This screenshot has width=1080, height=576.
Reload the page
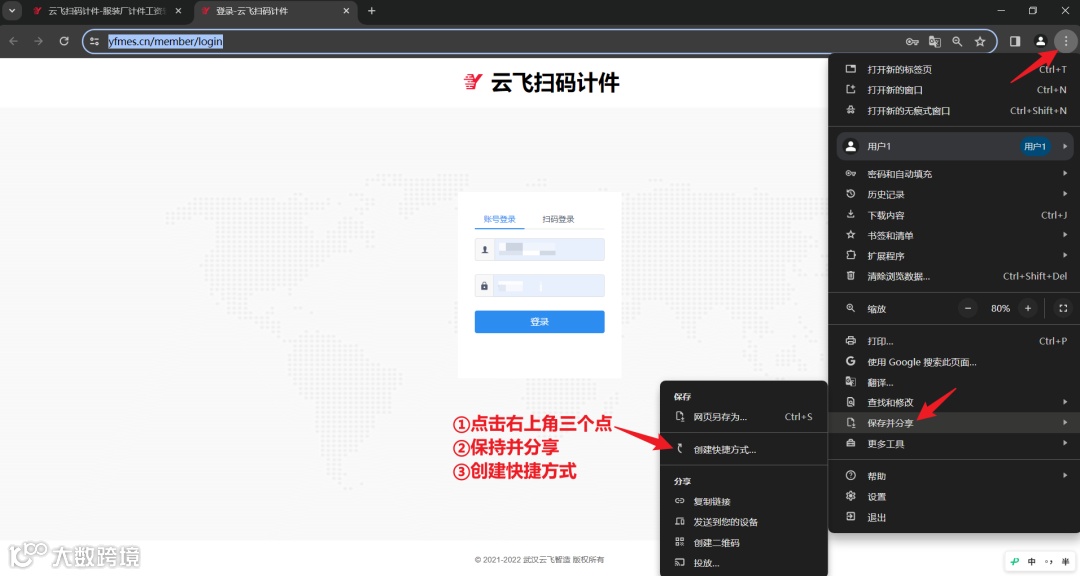click(x=64, y=41)
